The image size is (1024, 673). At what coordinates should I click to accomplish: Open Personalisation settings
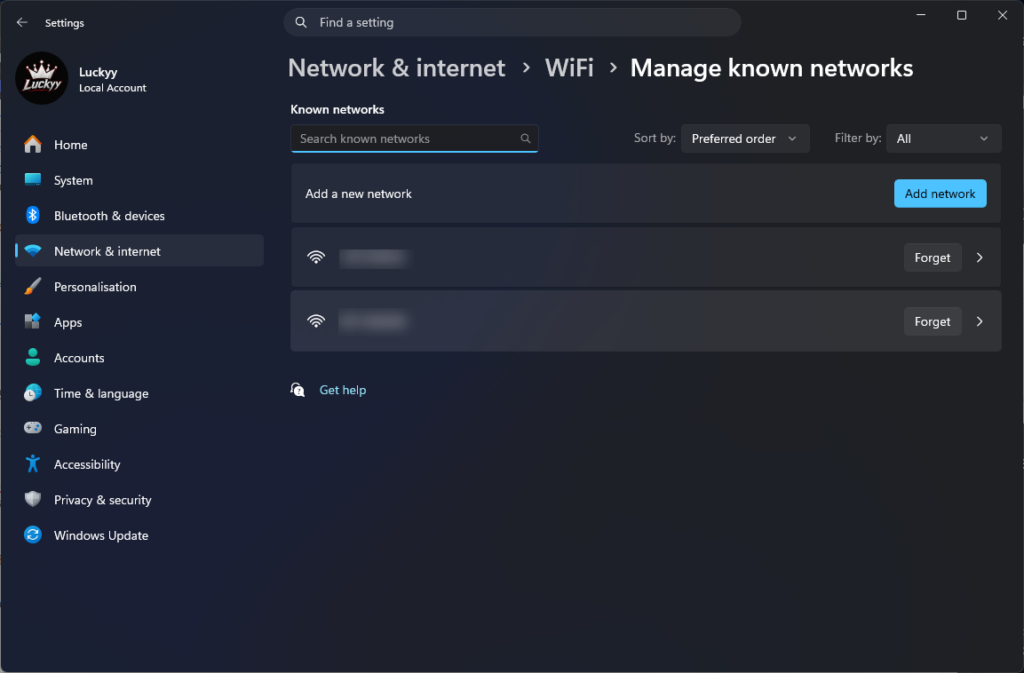tap(139, 287)
